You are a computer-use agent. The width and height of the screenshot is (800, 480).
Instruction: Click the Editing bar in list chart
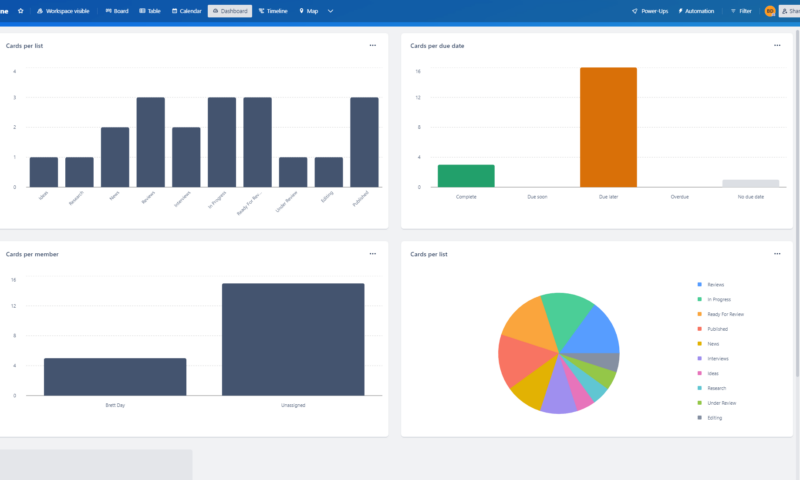(x=329, y=172)
